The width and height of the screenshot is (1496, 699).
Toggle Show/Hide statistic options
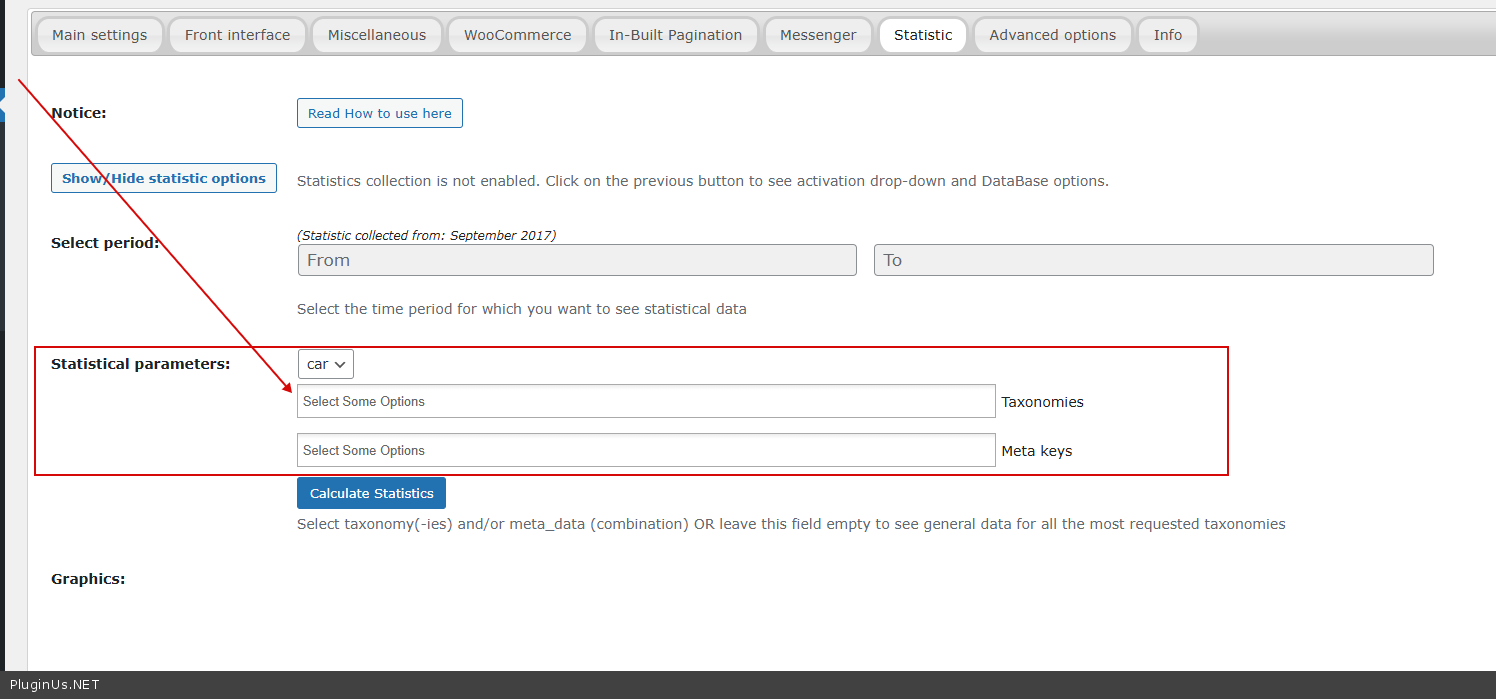164,178
